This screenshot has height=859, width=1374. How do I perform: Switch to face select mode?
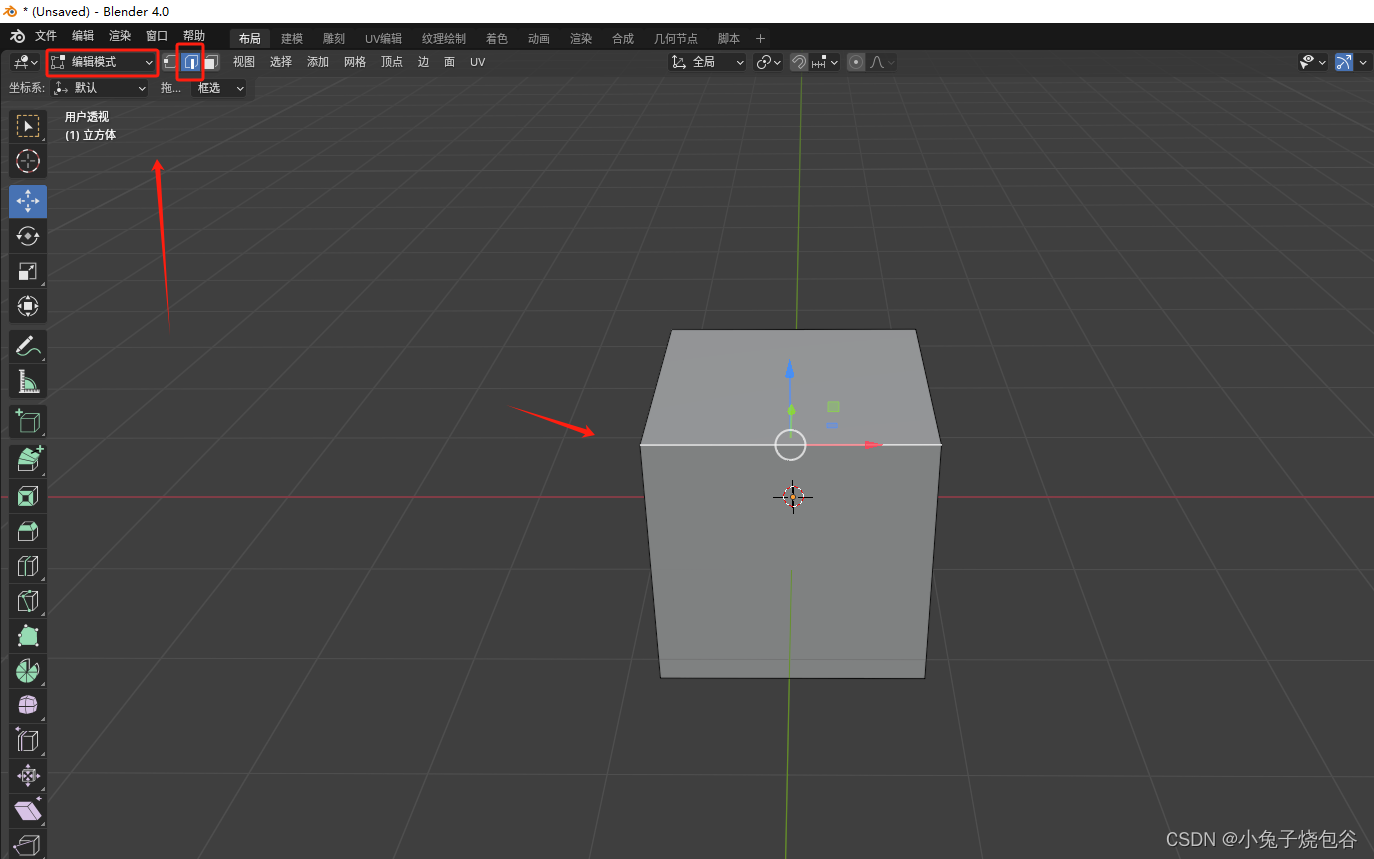pos(210,62)
